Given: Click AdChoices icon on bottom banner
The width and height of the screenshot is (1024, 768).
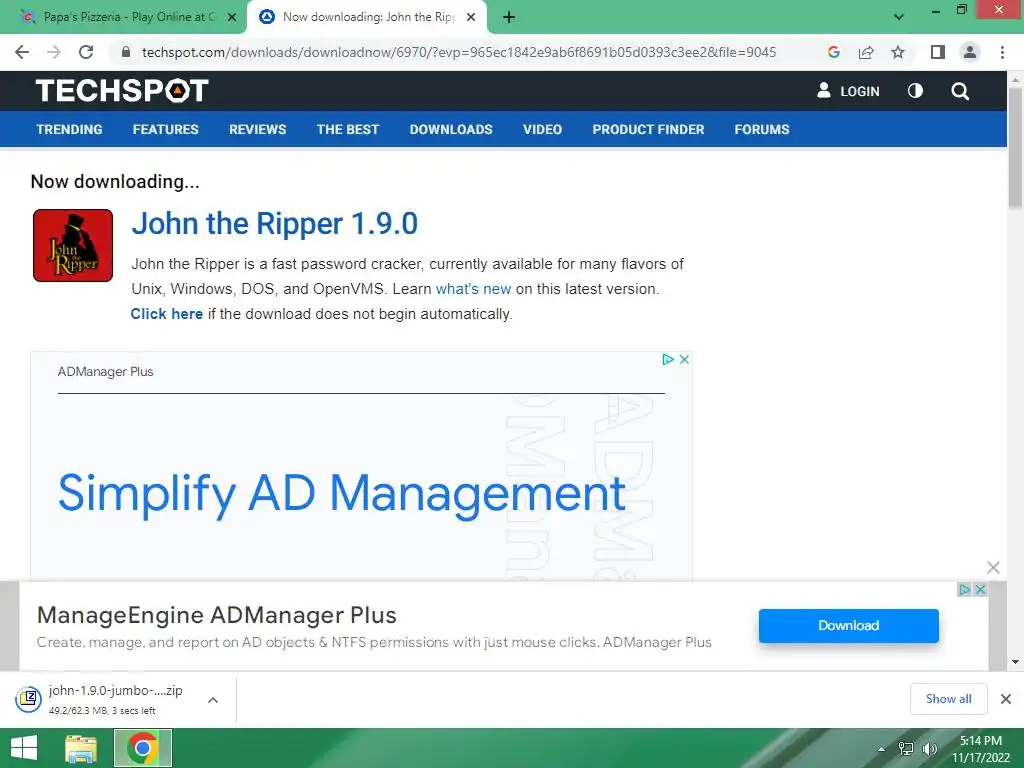Looking at the screenshot, I should (965, 590).
